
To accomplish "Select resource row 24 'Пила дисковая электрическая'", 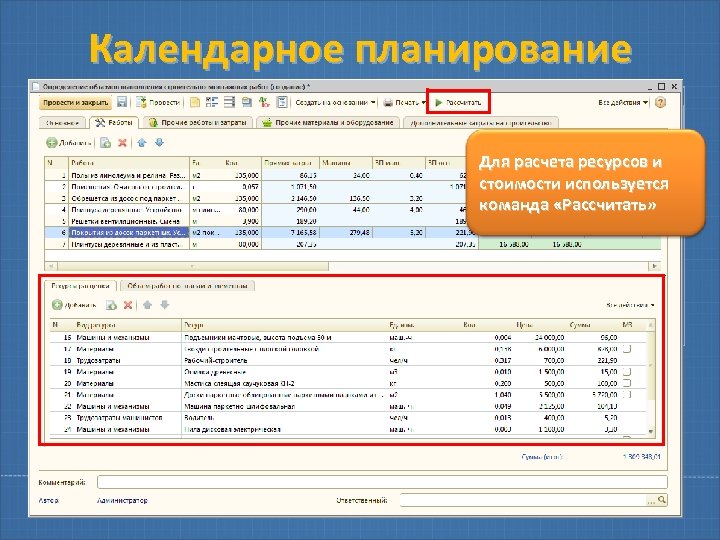I will [348, 429].
